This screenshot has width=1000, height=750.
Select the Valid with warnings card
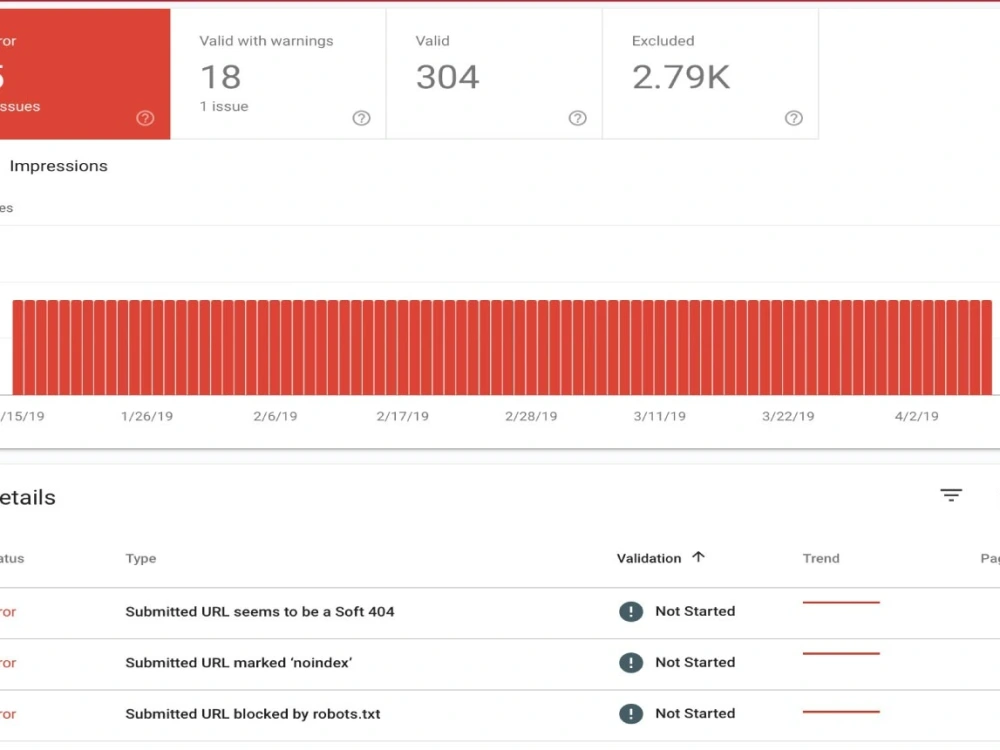click(278, 73)
